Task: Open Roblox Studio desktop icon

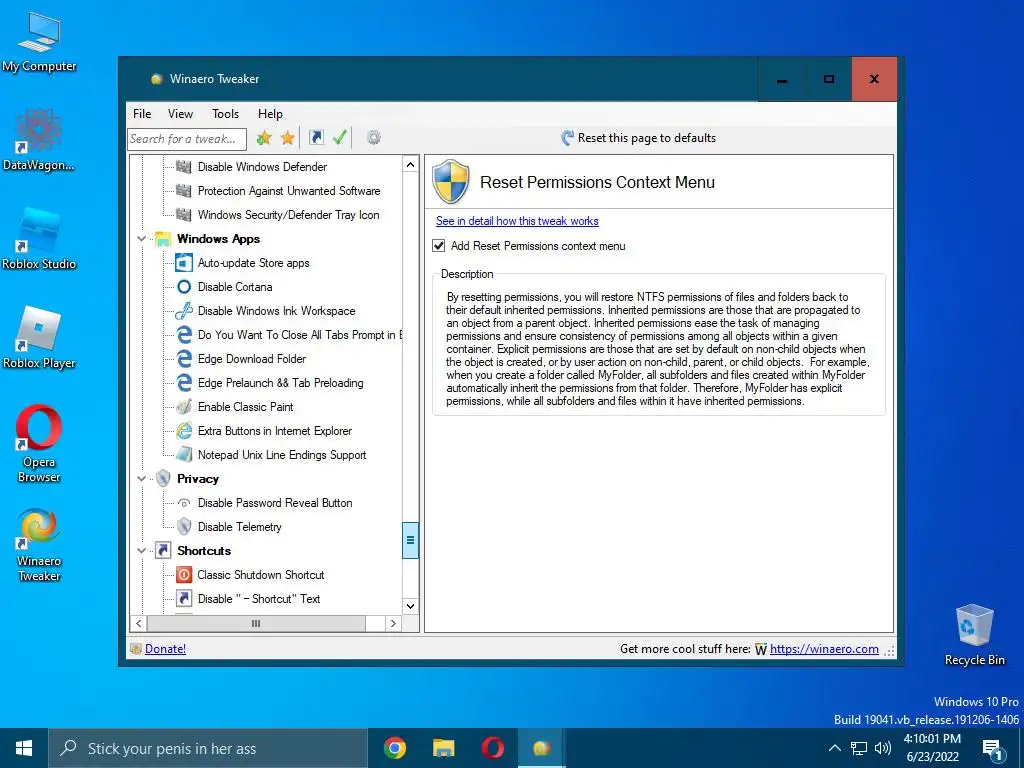Action: 39,238
